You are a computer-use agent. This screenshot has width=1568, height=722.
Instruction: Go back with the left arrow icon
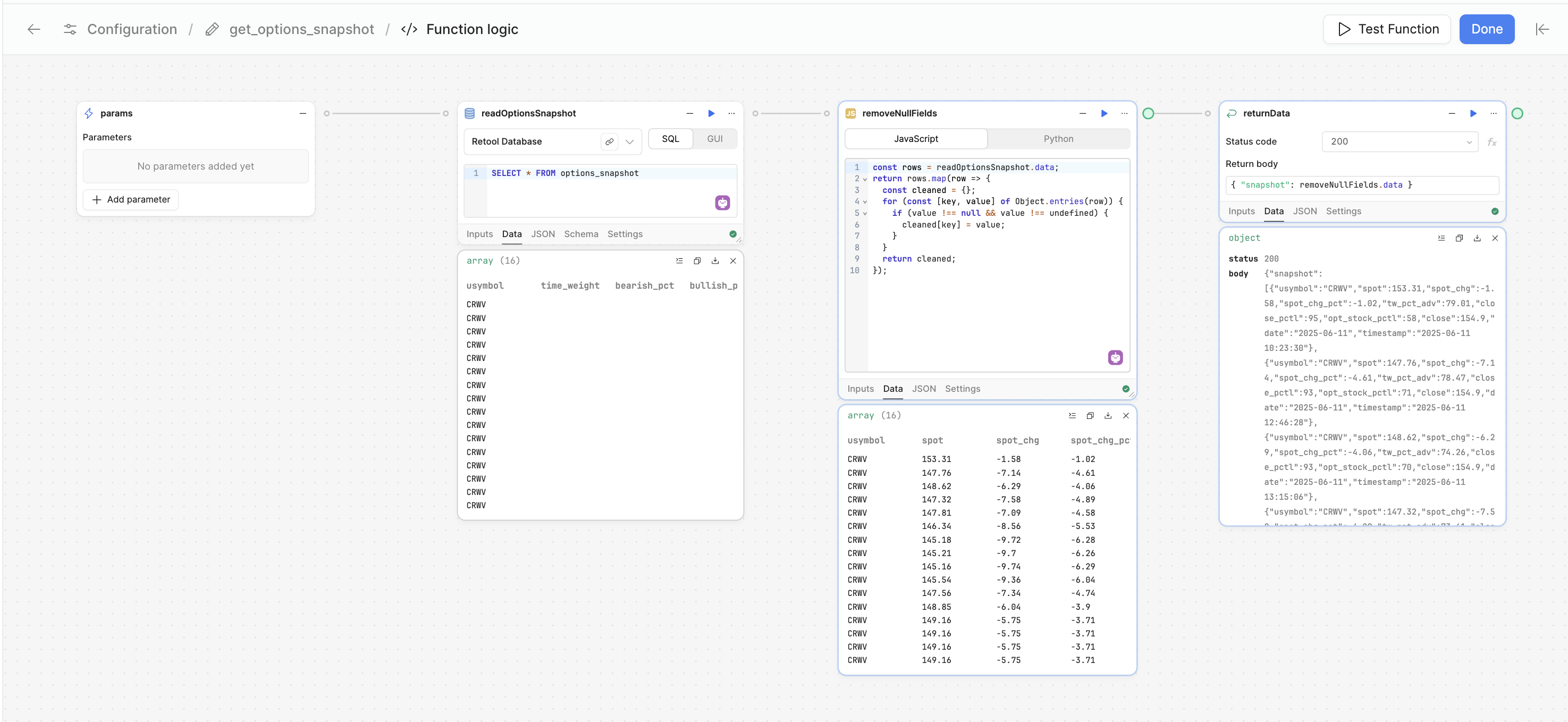pyautogui.click(x=34, y=29)
